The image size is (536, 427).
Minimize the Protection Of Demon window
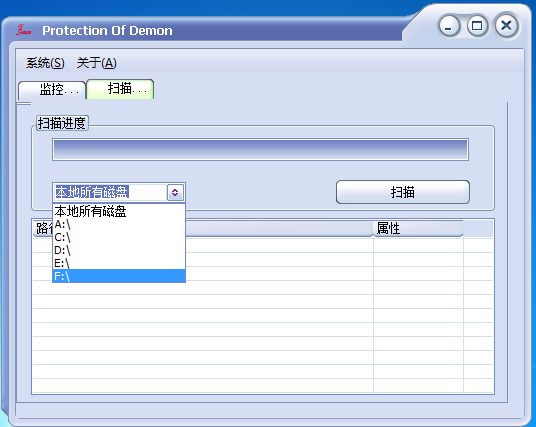[x=449, y=26]
